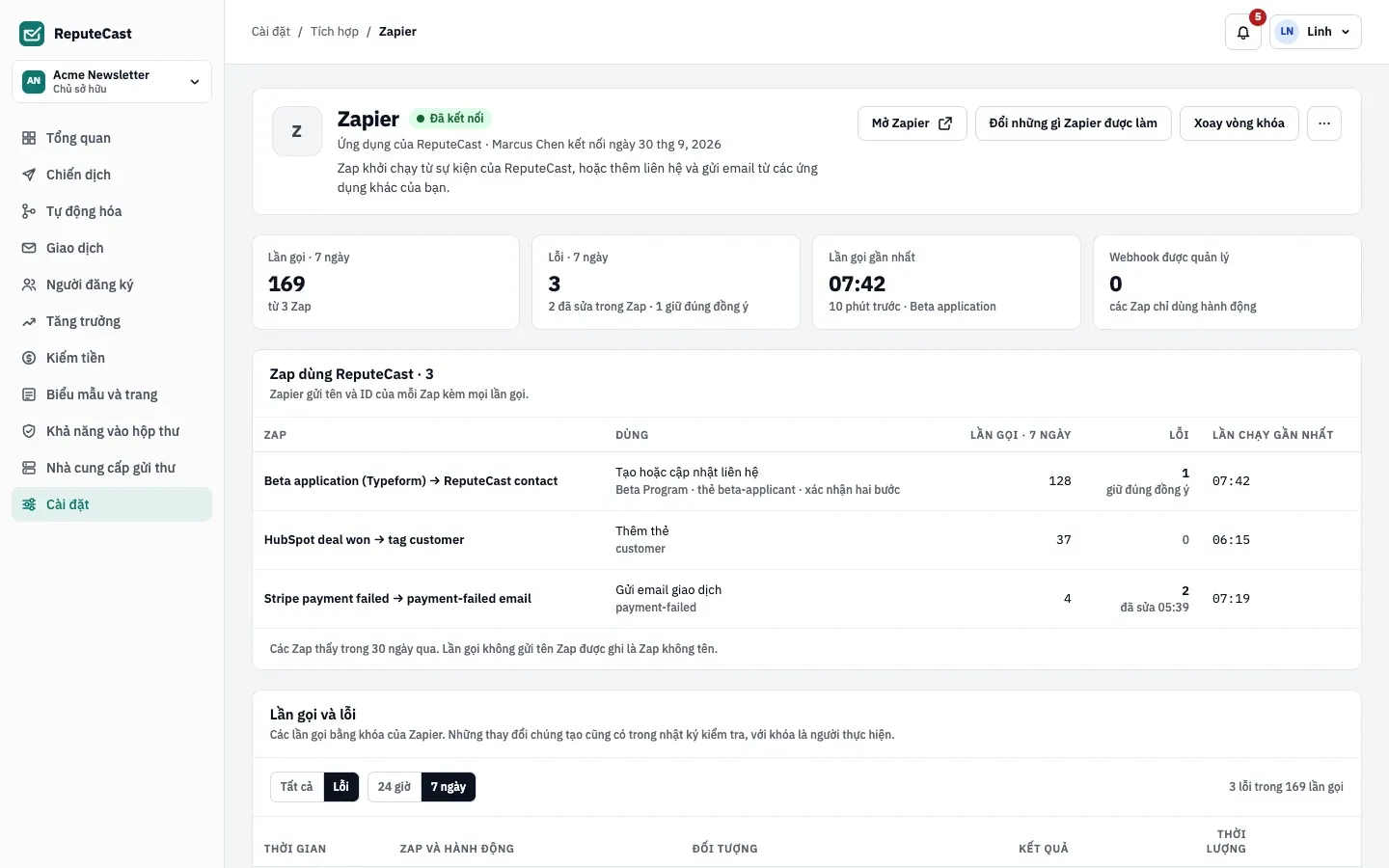Open the Linh user menu chevron
Screen dimensions: 1389x868
[x=1346, y=32]
